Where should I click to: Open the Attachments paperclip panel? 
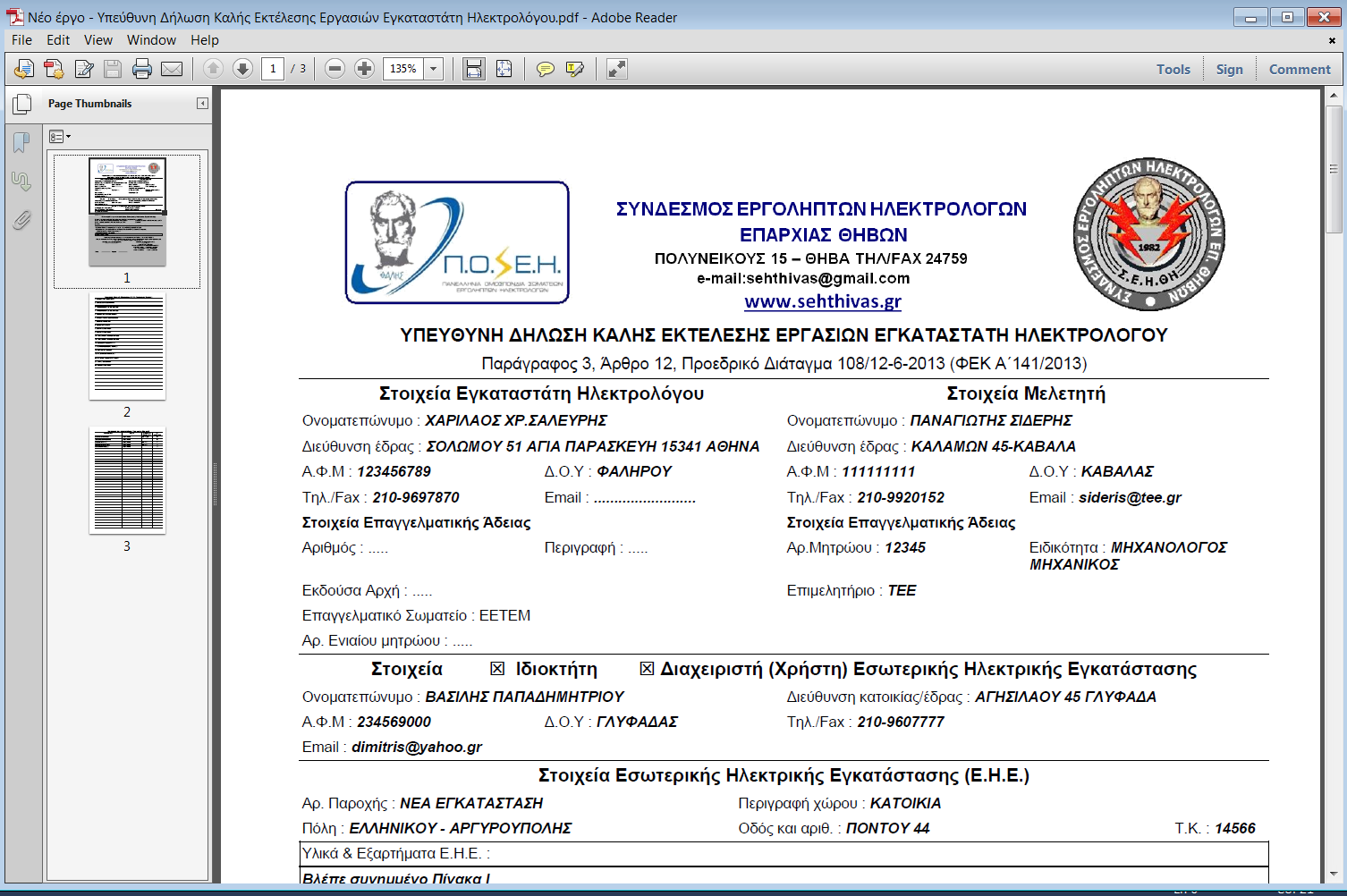[x=21, y=220]
